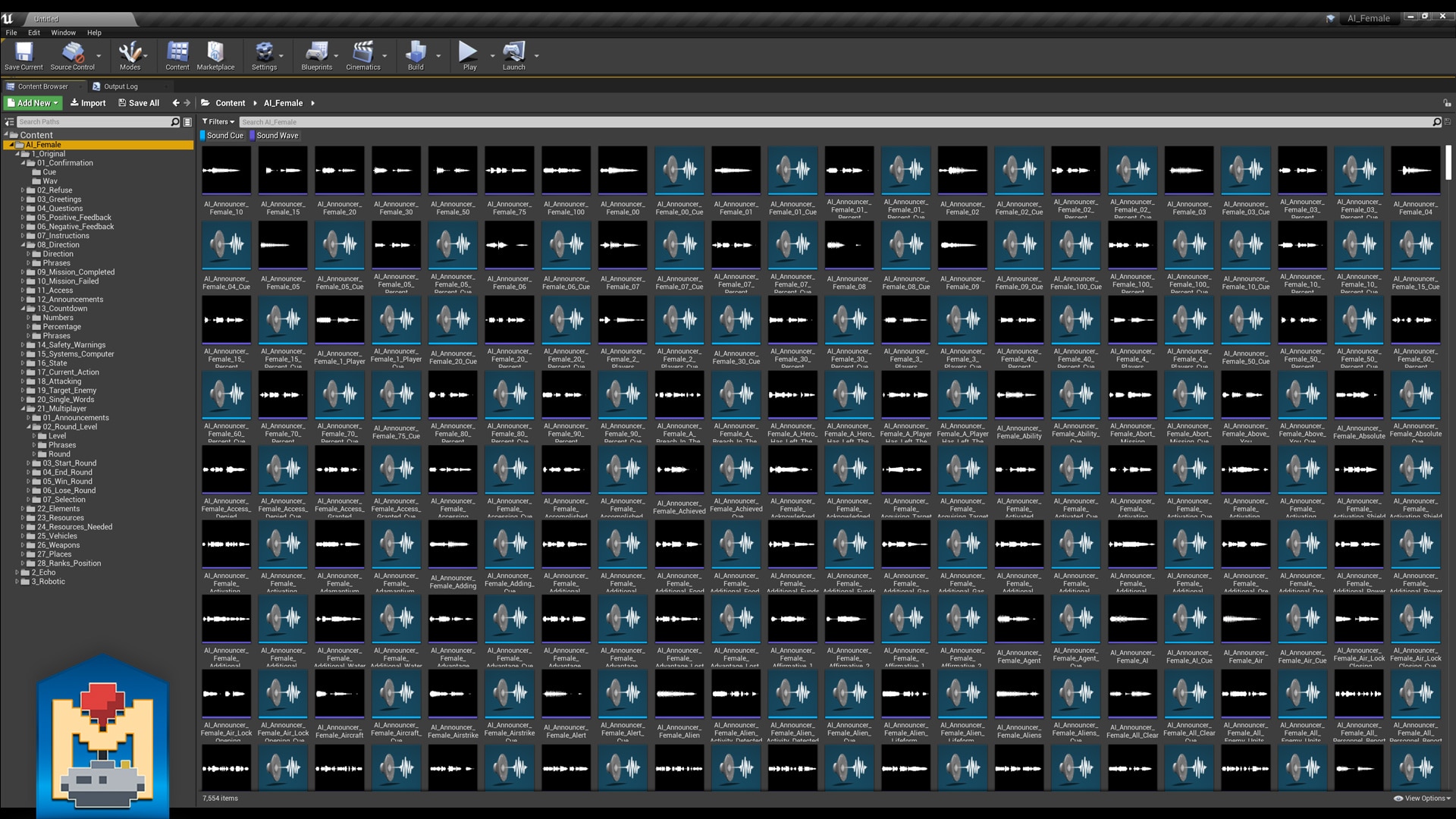Open Source Control from the toolbar
This screenshot has height=819, width=1456.
click(71, 53)
